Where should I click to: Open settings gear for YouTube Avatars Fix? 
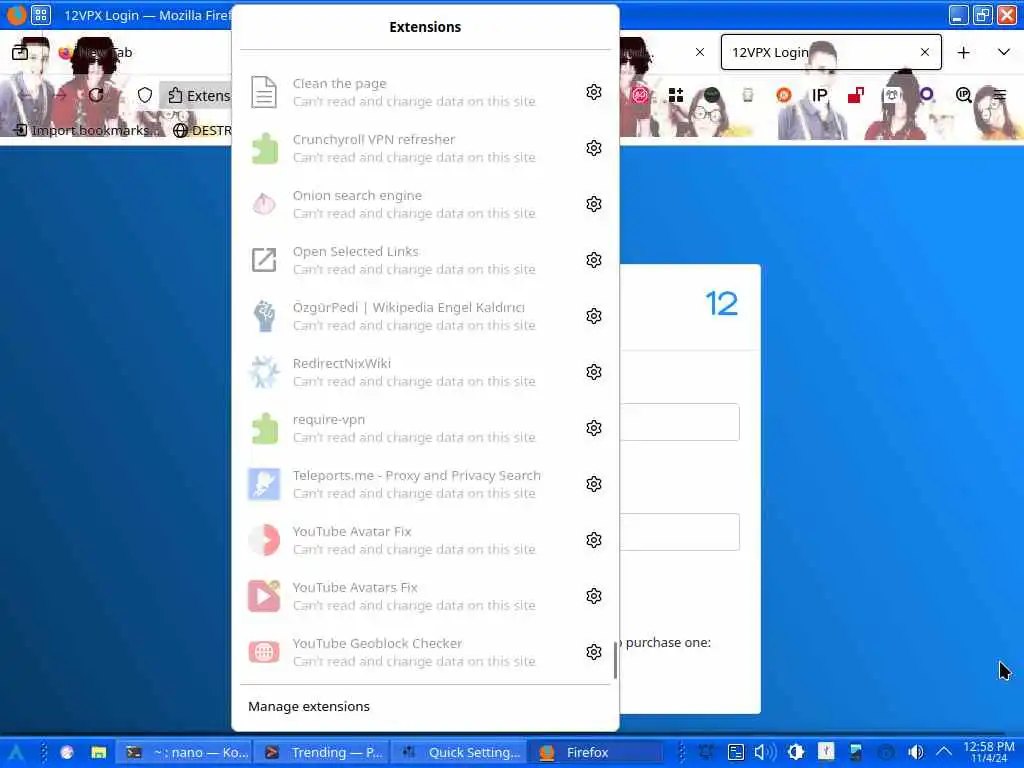593,596
